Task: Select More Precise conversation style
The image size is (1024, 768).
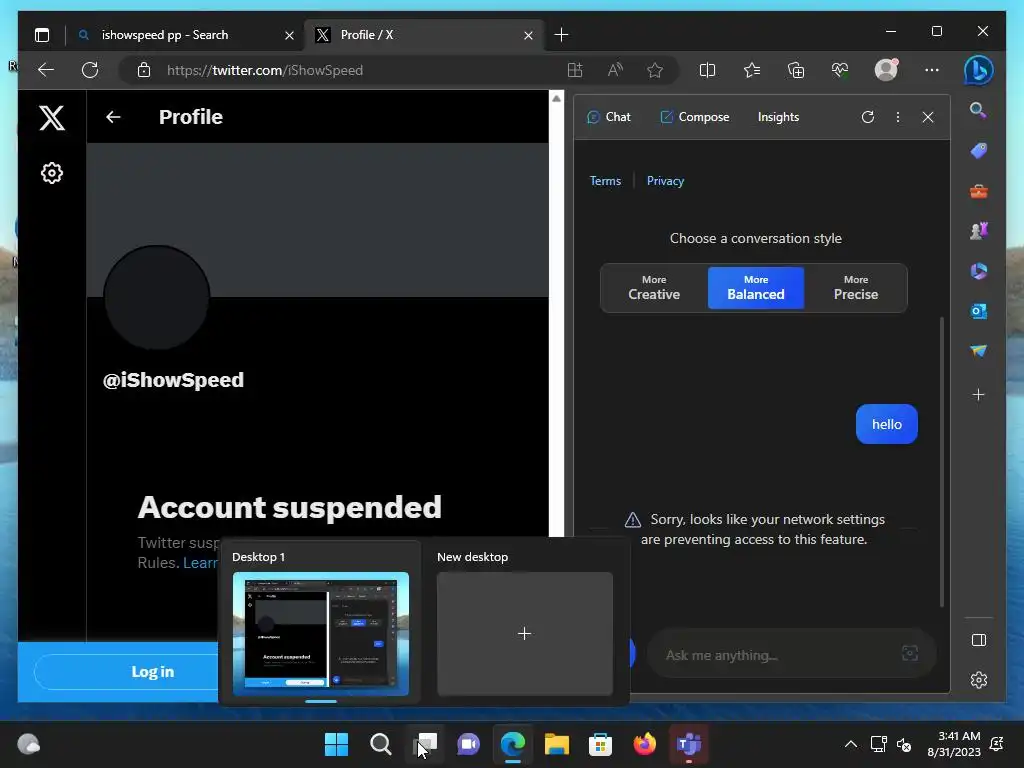Action: click(856, 288)
